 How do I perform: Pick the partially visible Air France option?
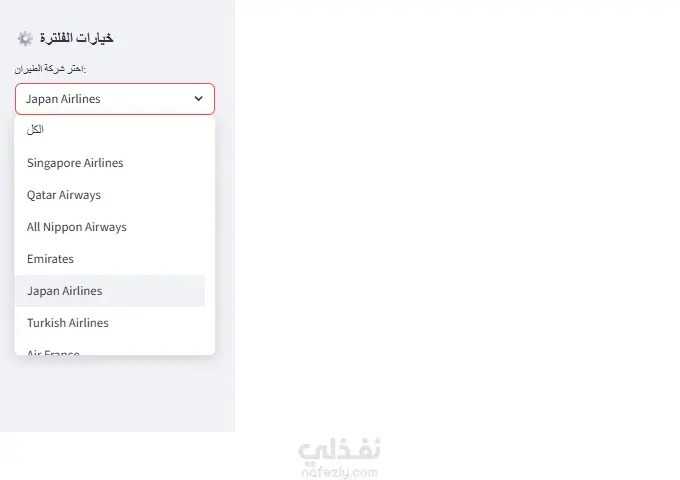pyautogui.click(x=54, y=351)
